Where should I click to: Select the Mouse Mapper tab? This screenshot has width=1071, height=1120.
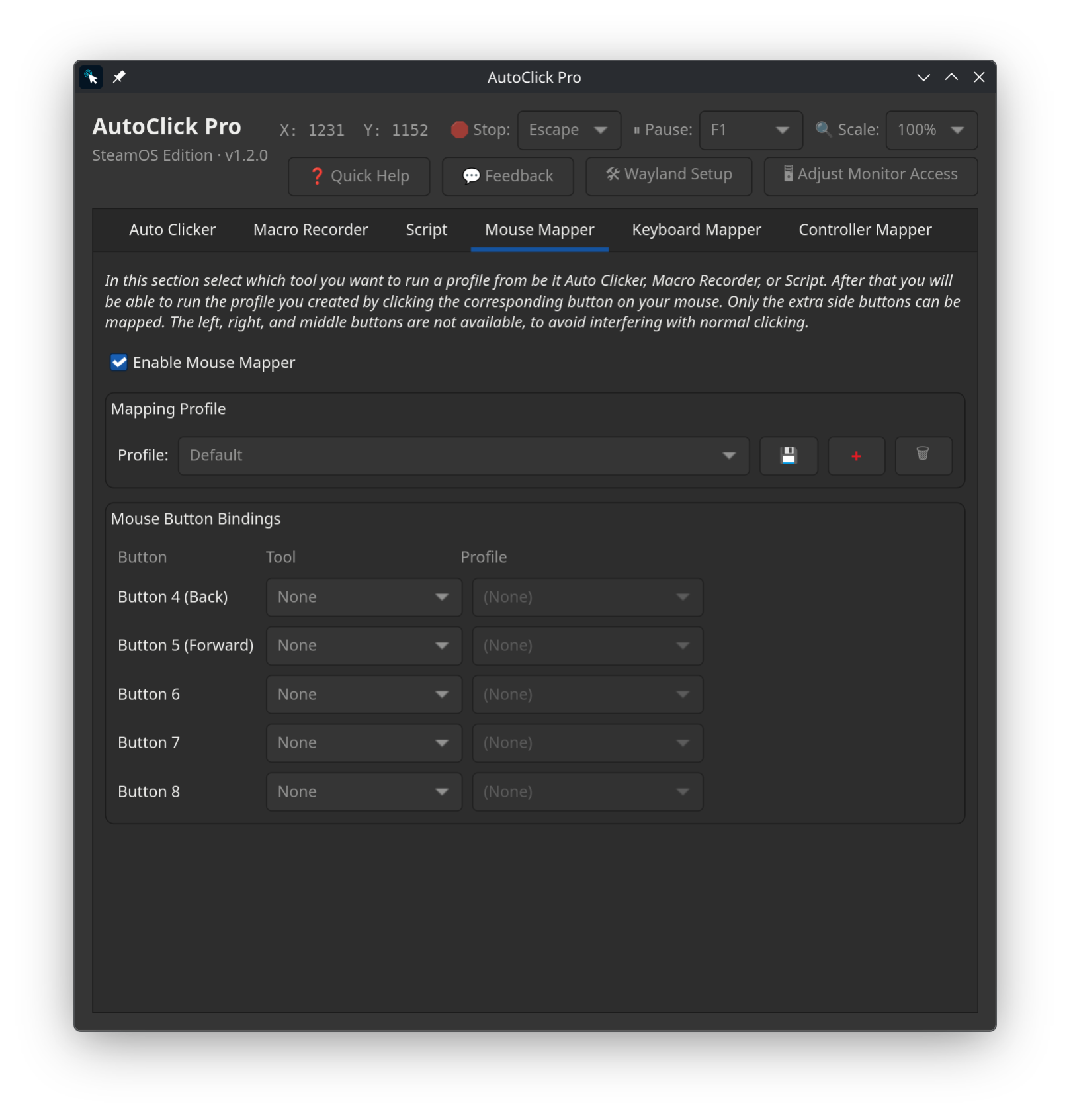click(539, 230)
